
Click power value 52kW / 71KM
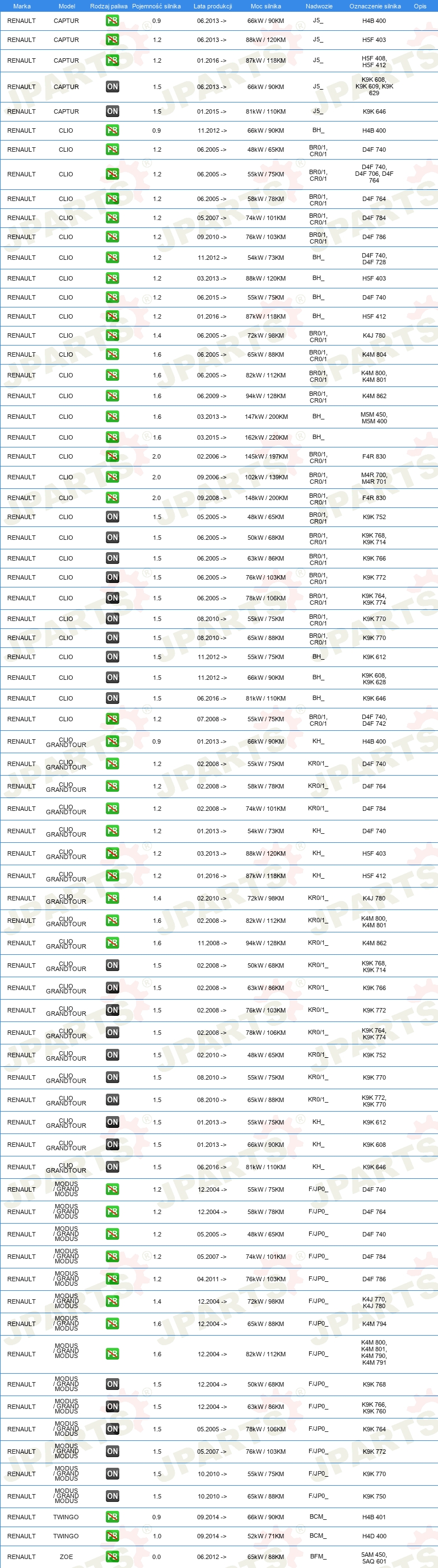(265, 1536)
